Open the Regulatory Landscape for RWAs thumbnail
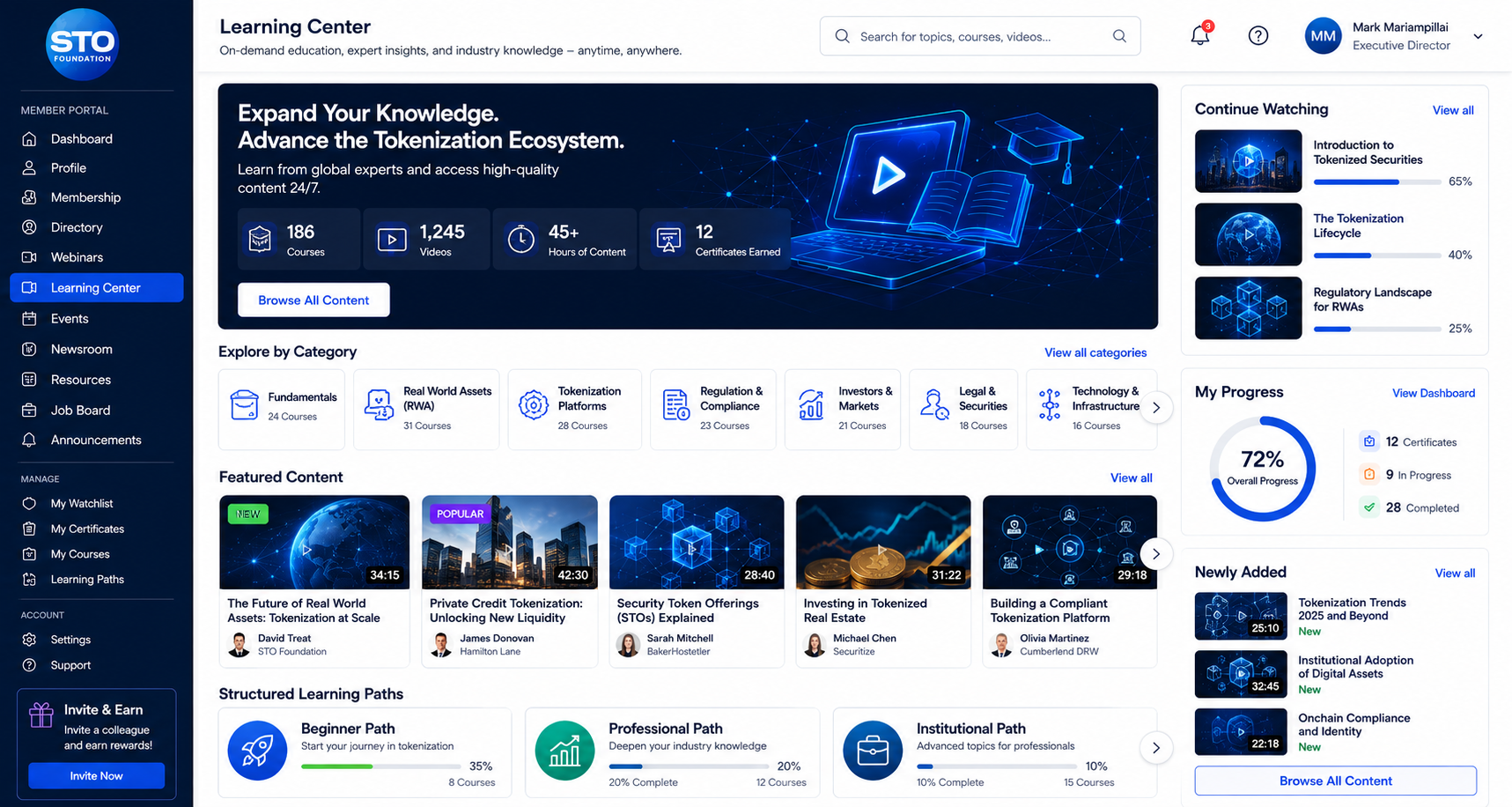 (x=1248, y=308)
